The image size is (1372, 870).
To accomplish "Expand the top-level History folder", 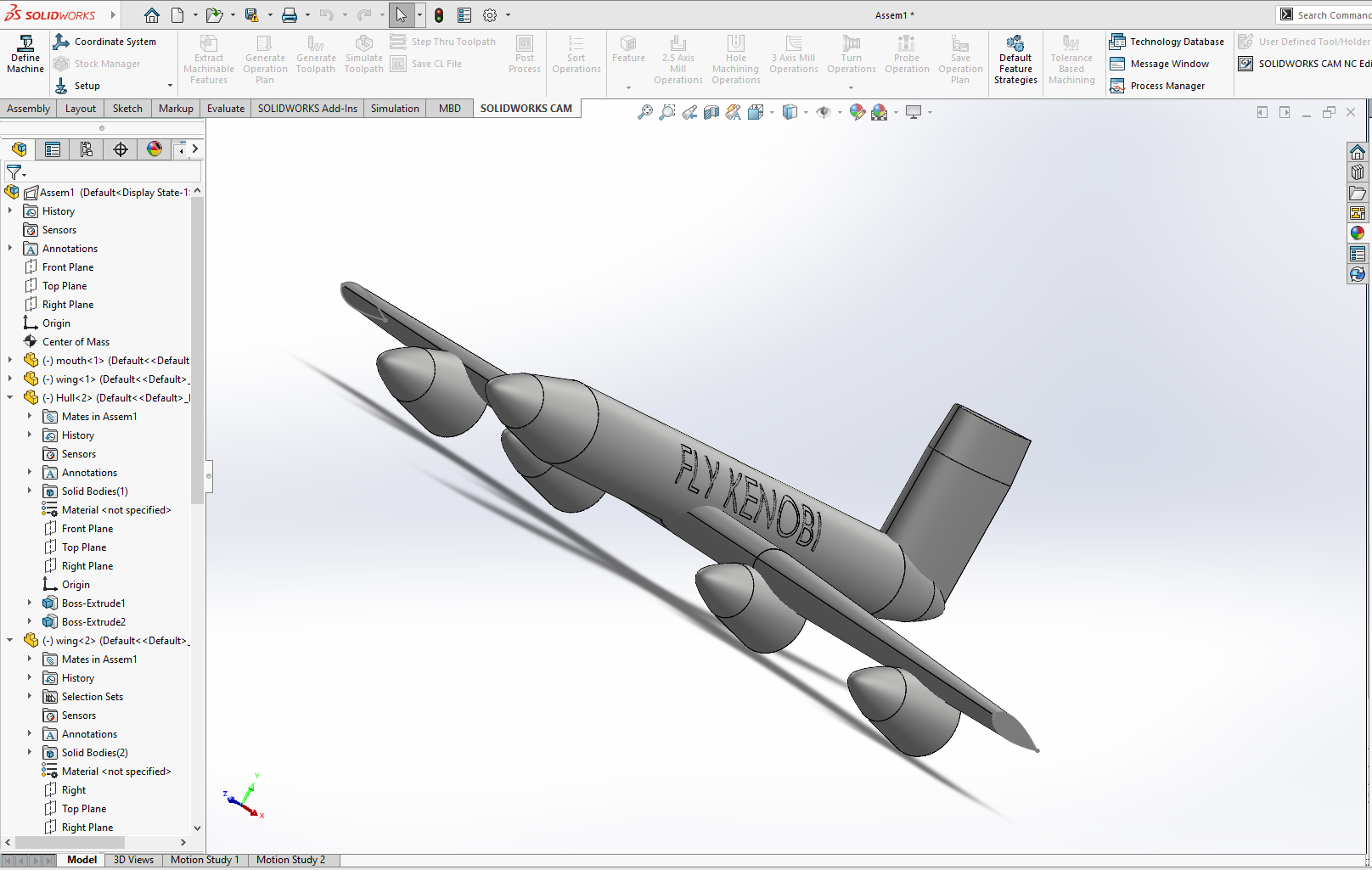I will (10, 210).
